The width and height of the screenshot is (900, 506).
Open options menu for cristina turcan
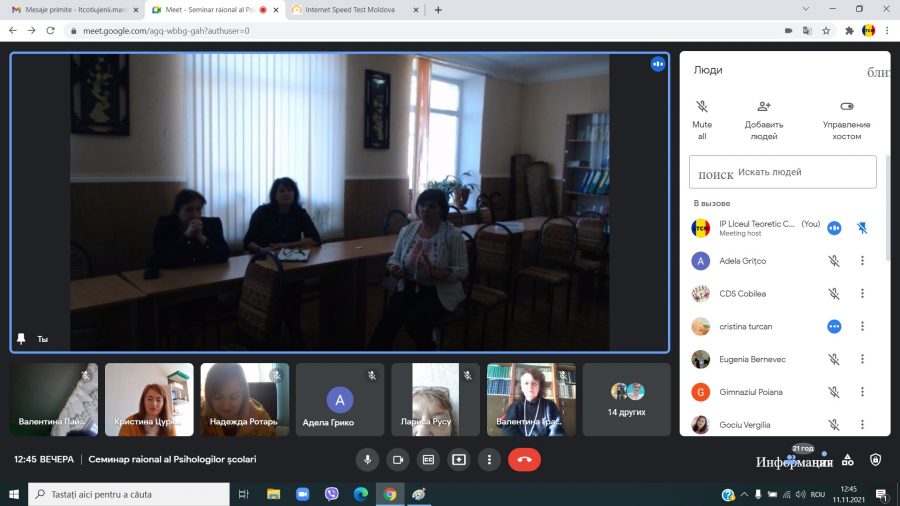[x=862, y=326]
